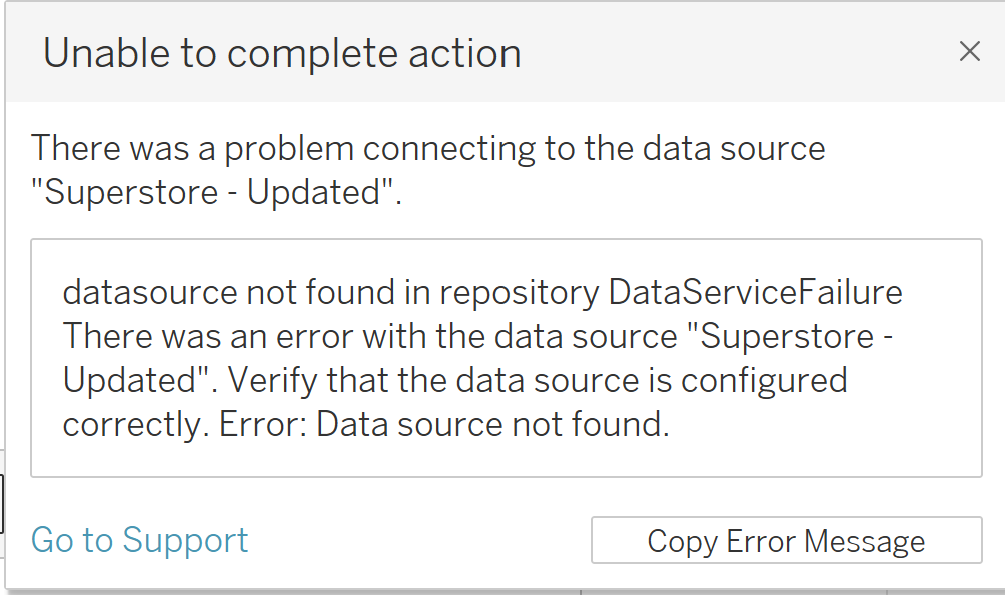1005x595 pixels.
Task: Click the "There was a problem connecting" message
Action: click(x=300, y=149)
